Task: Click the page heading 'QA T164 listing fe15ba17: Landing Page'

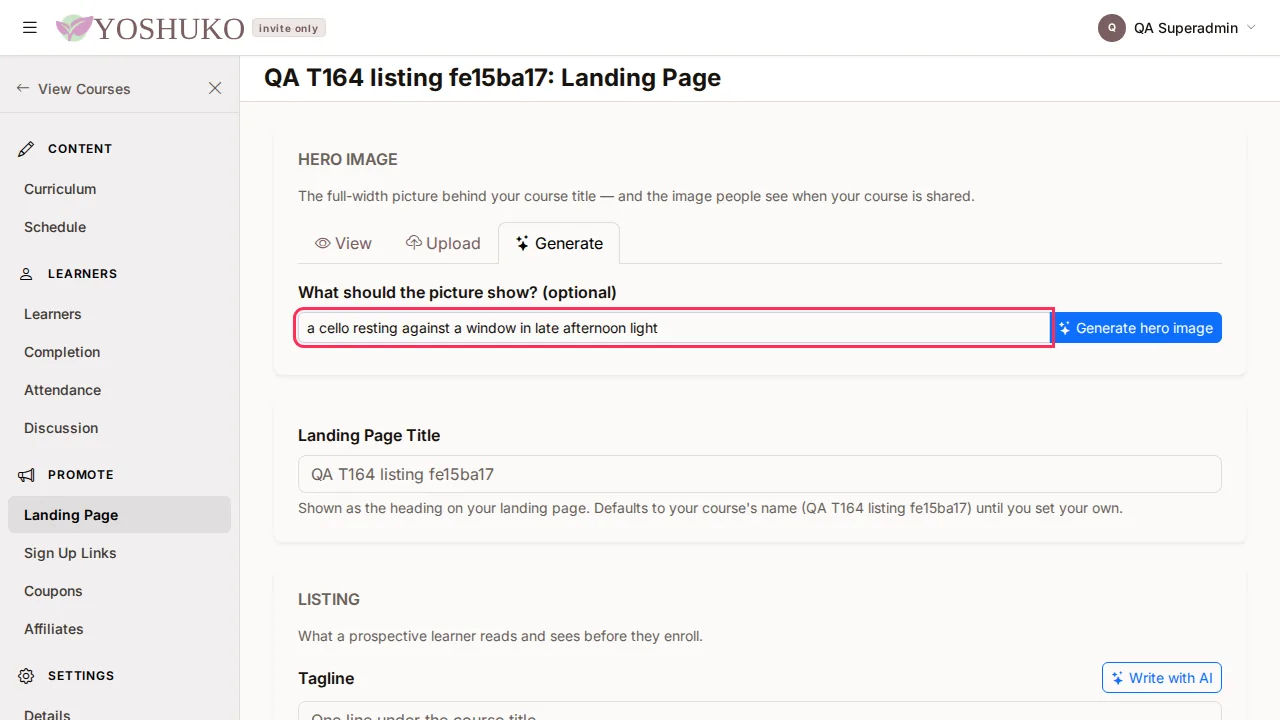Action: pos(492,78)
